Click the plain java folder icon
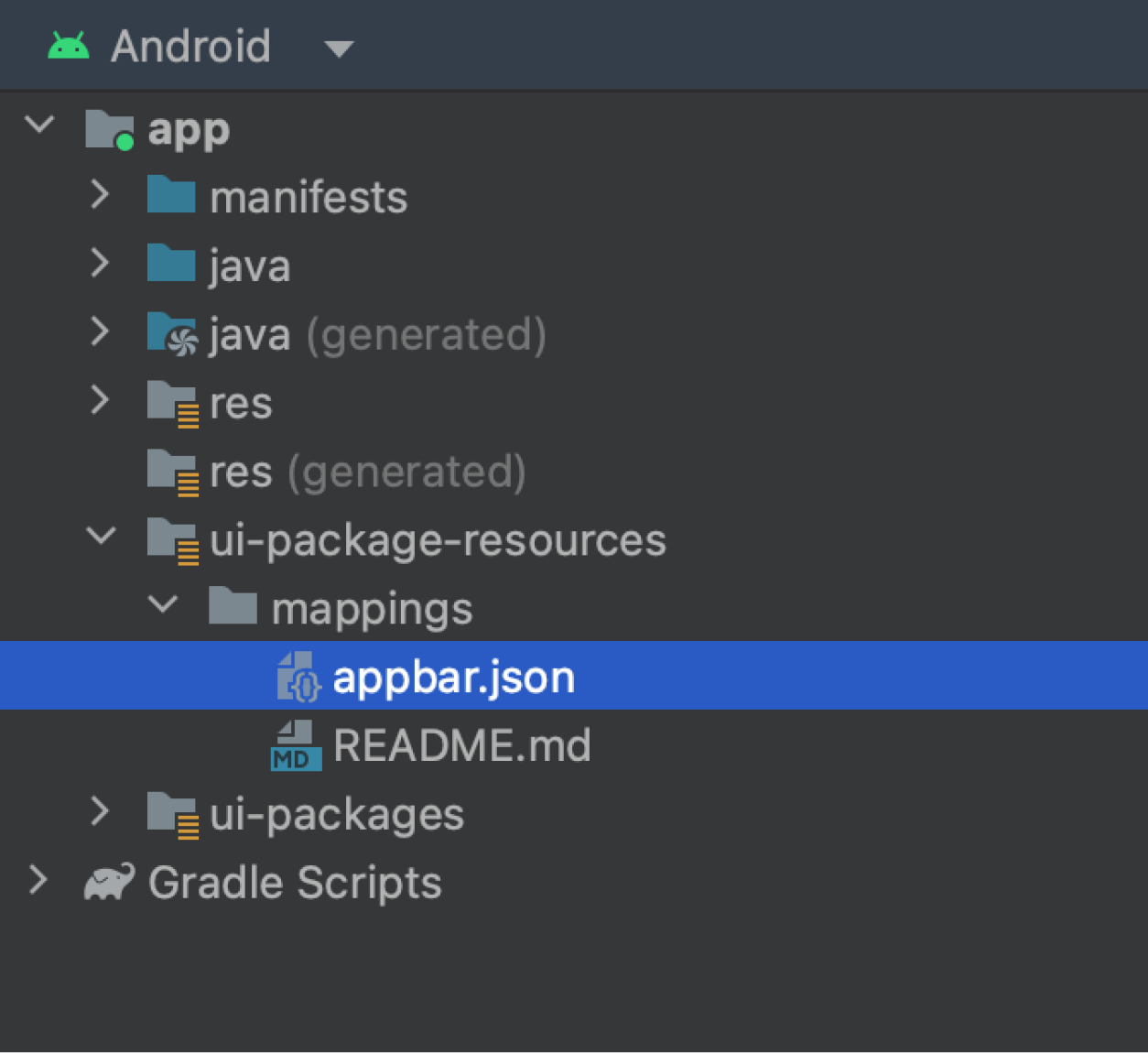Image resolution: width=1148 pixels, height=1053 pixels. (171, 263)
